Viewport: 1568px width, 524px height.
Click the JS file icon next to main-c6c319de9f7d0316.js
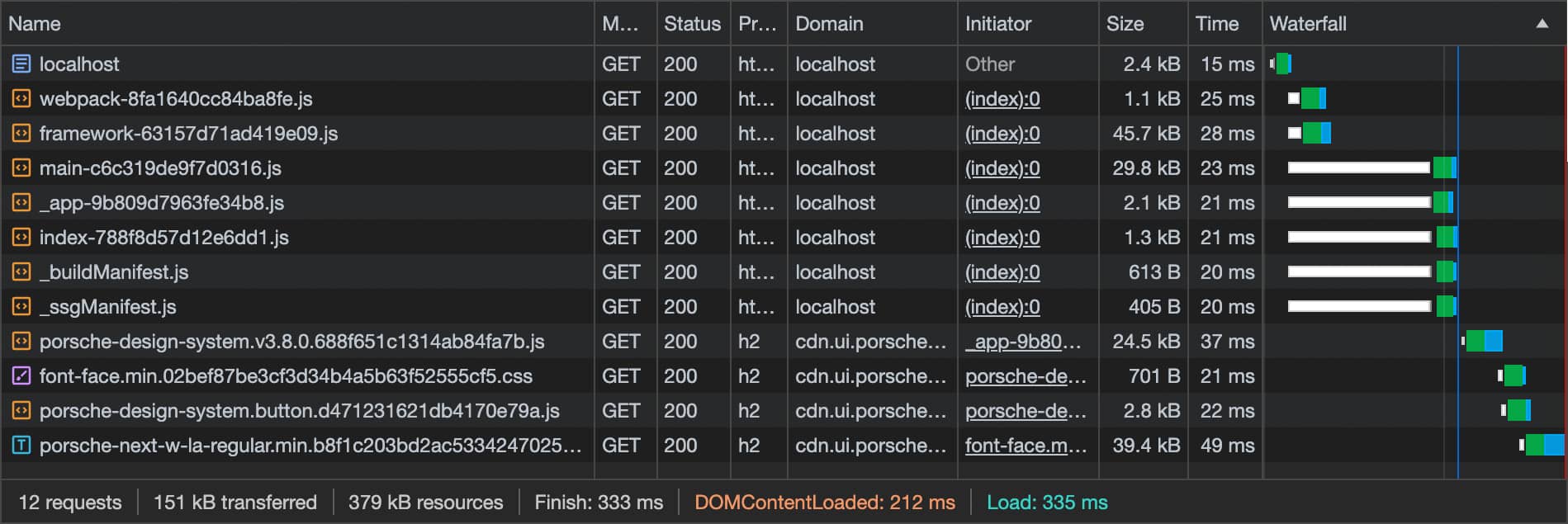click(20, 168)
